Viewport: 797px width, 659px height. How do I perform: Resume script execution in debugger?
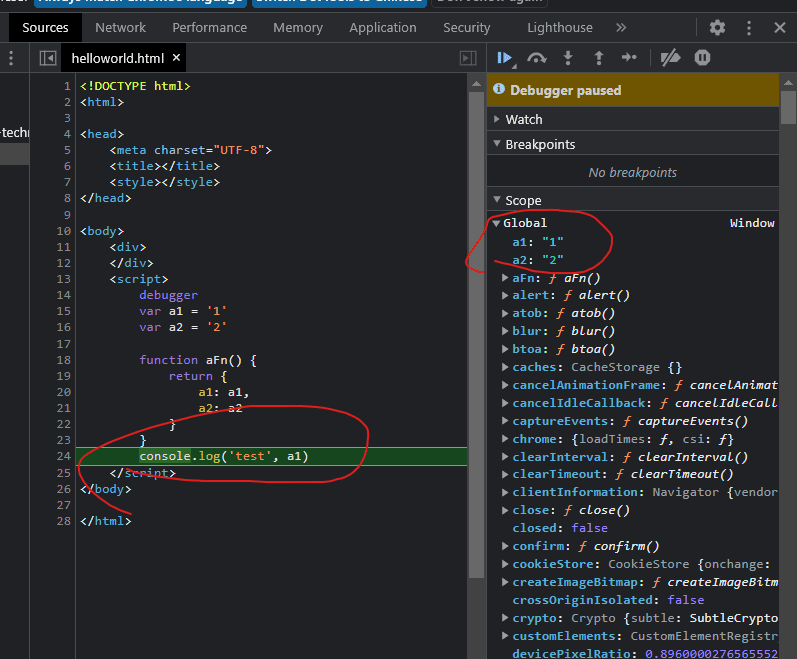[x=505, y=59]
